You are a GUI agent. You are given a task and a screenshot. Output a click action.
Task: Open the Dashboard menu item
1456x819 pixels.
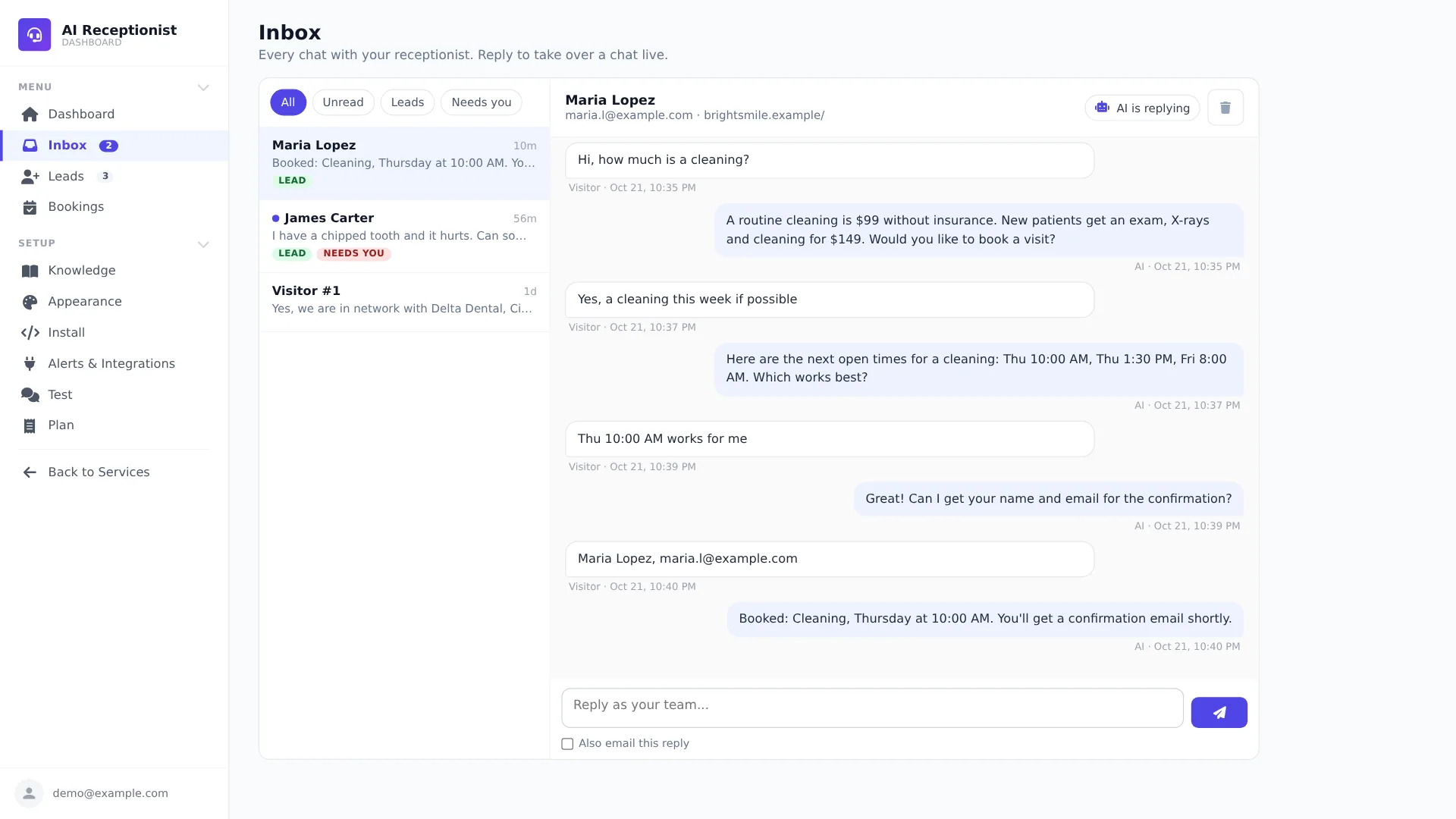point(114,115)
